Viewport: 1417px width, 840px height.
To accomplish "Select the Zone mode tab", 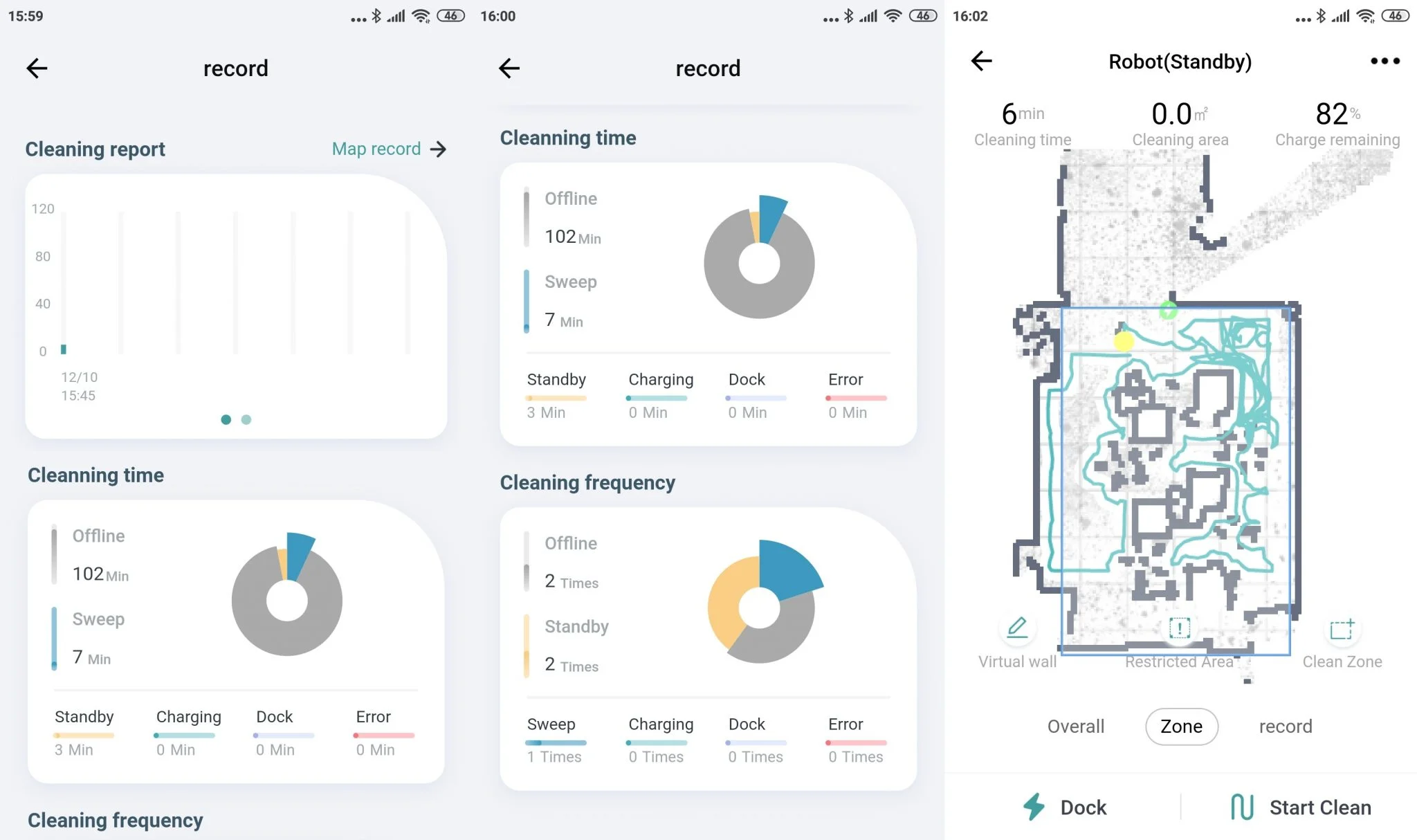I will coord(1181,726).
